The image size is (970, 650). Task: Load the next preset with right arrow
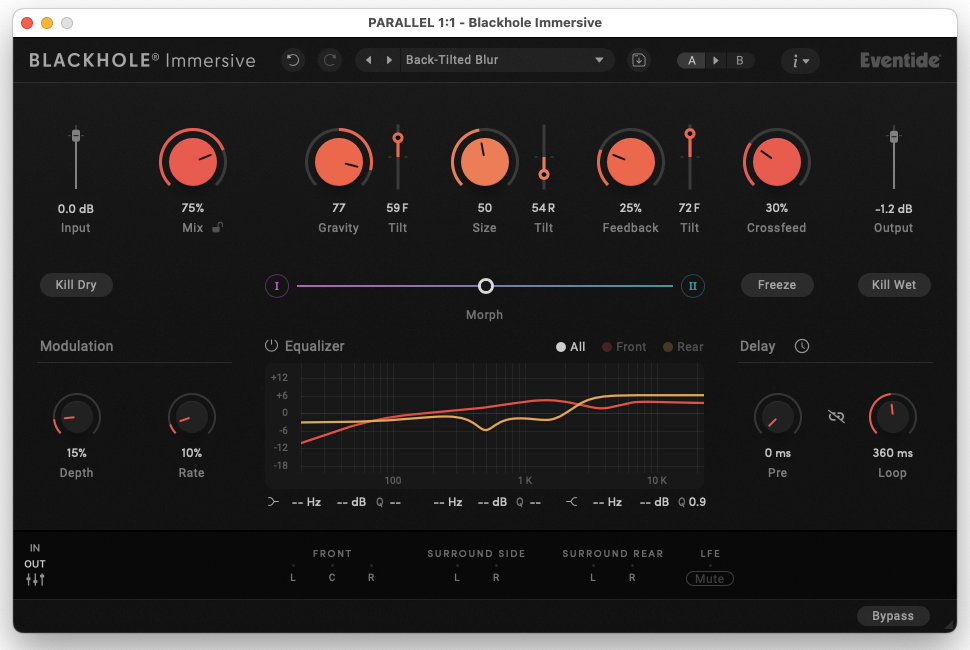(x=389, y=60)
